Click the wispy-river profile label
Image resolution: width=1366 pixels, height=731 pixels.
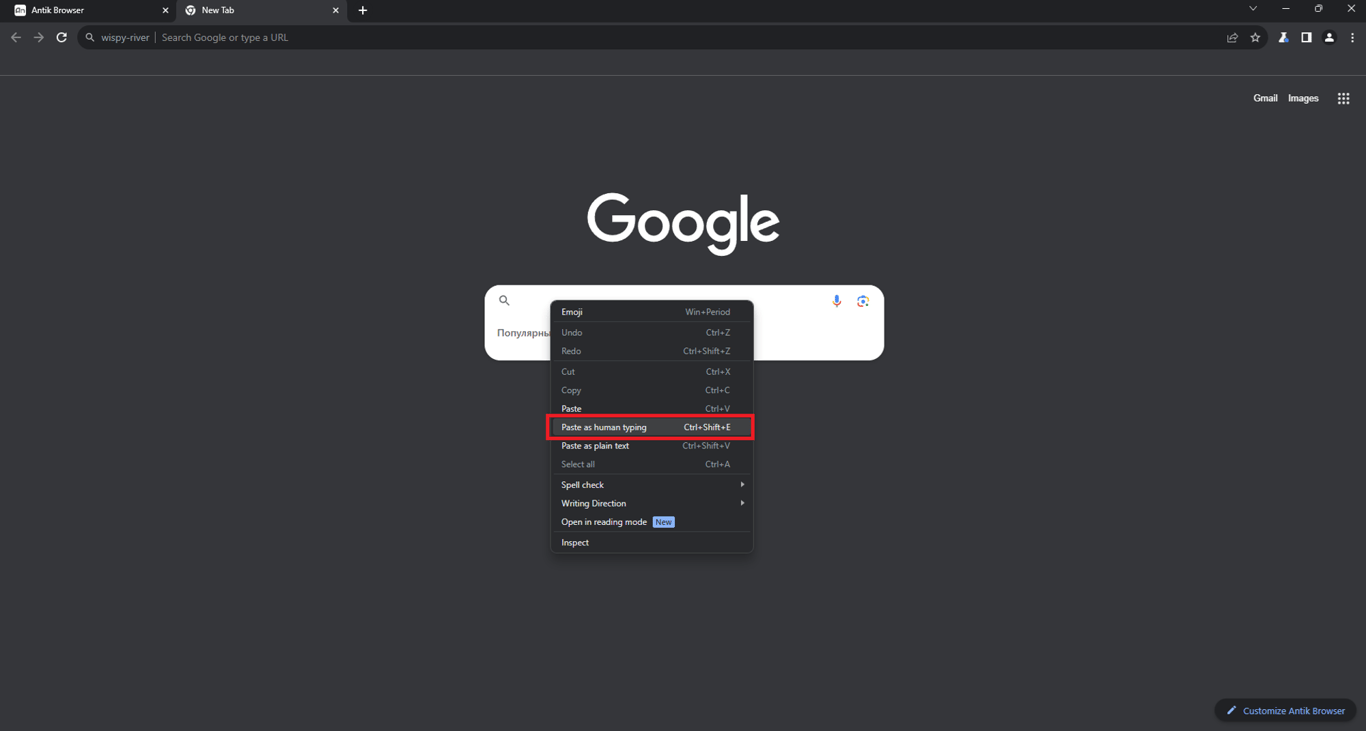click(x=125, y=38)
